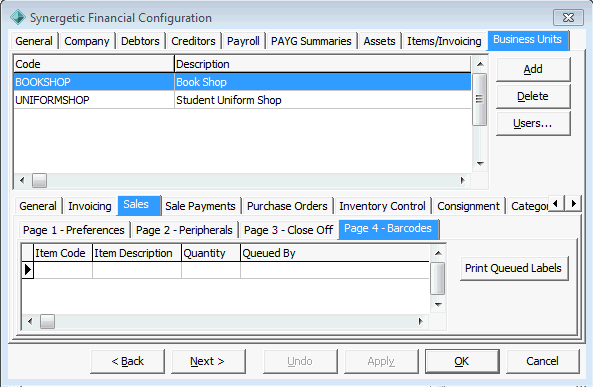This screenshot has width=593, height=387.
Task: Select the UNIFORMSHOP code row
Action: (94, 100)
